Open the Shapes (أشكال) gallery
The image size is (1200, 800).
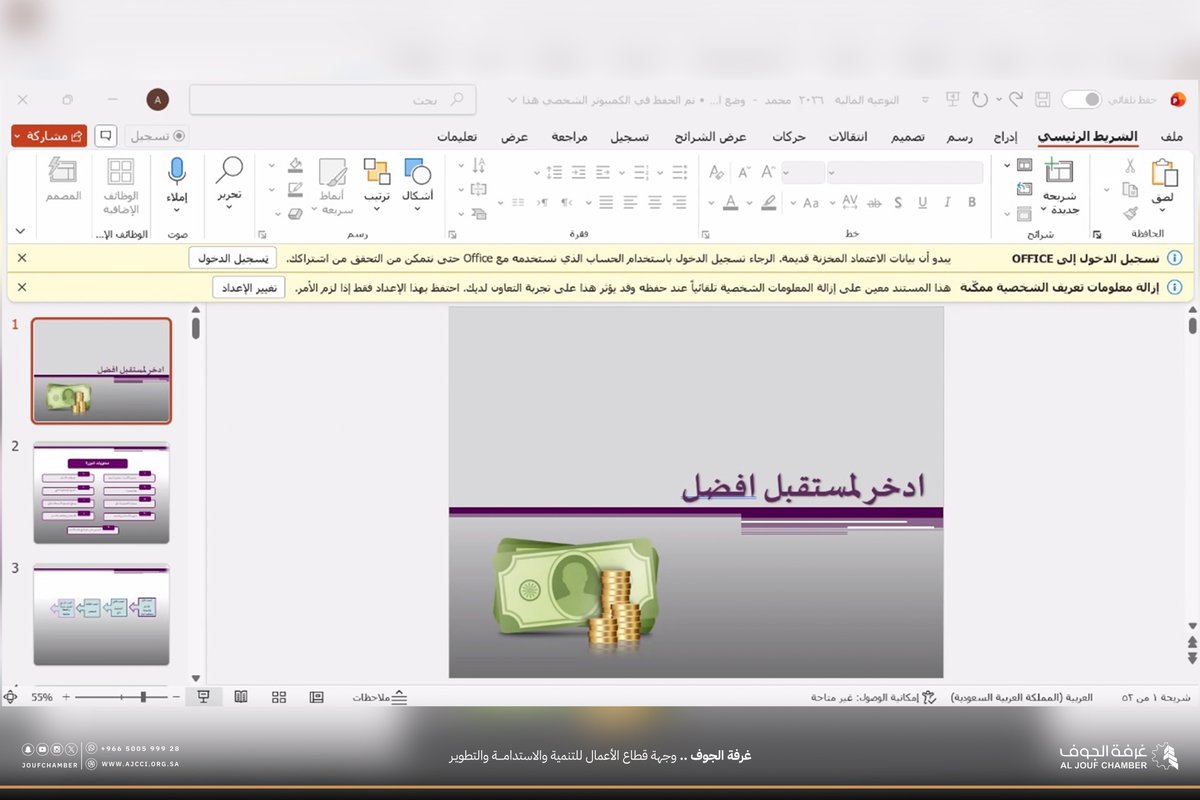coord(417,178)
